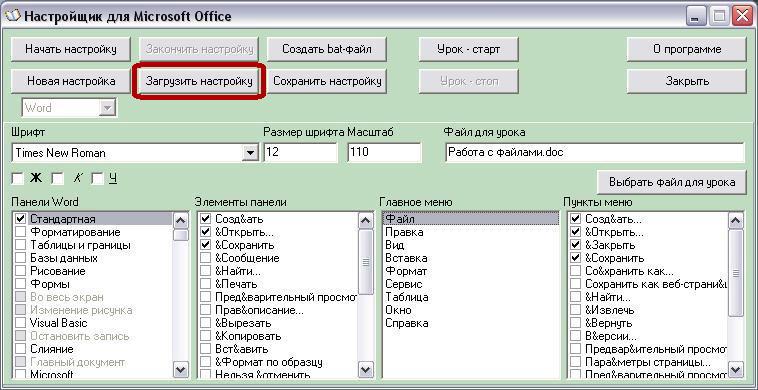Uncheck 'Созд&ать...' in Пункты меню
This screenshot has width=758, height=390.
click(x=575, y=219)
